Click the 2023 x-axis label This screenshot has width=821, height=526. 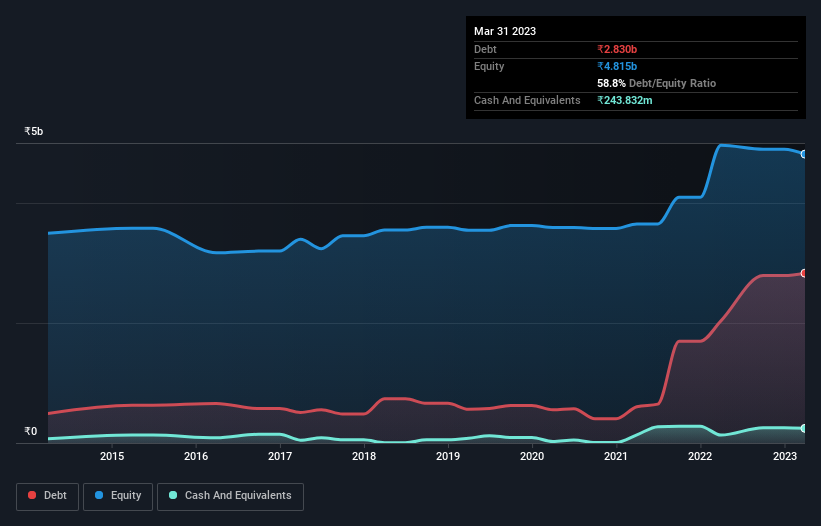click(785, 456)
